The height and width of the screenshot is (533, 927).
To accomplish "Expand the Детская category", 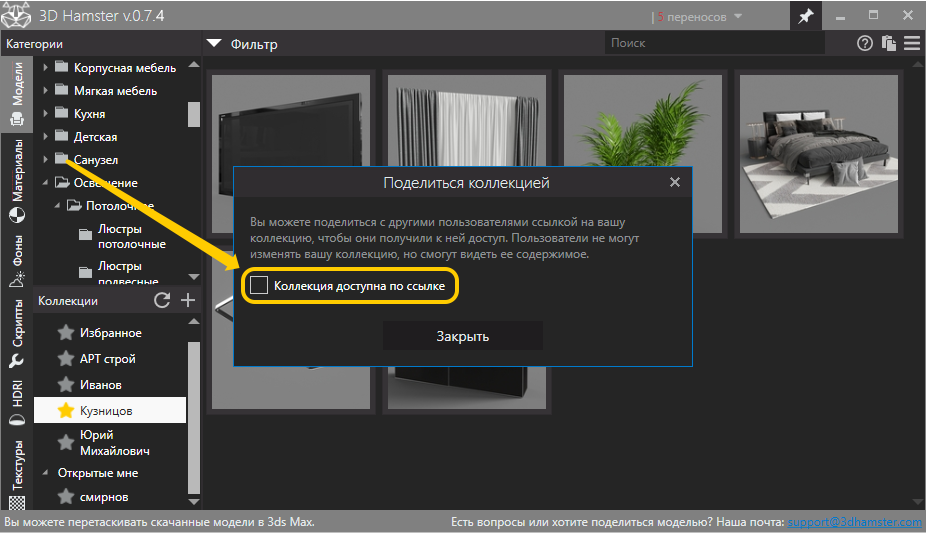I will (x=46, y=136).
